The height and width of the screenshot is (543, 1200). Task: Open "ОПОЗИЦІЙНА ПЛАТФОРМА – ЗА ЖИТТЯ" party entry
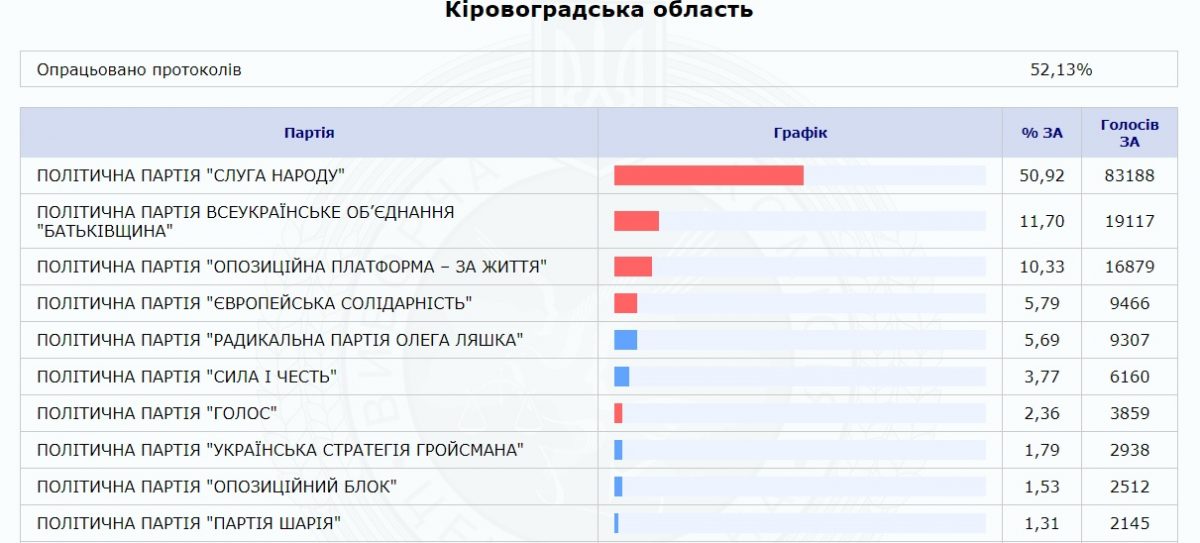pos(292,267)
